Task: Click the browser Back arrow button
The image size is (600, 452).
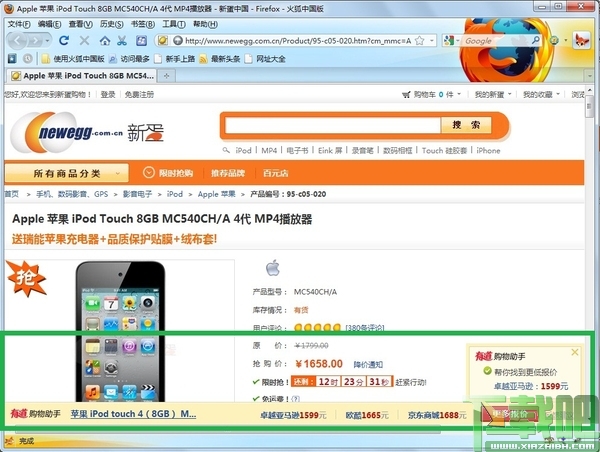Action: click(18, 40)
